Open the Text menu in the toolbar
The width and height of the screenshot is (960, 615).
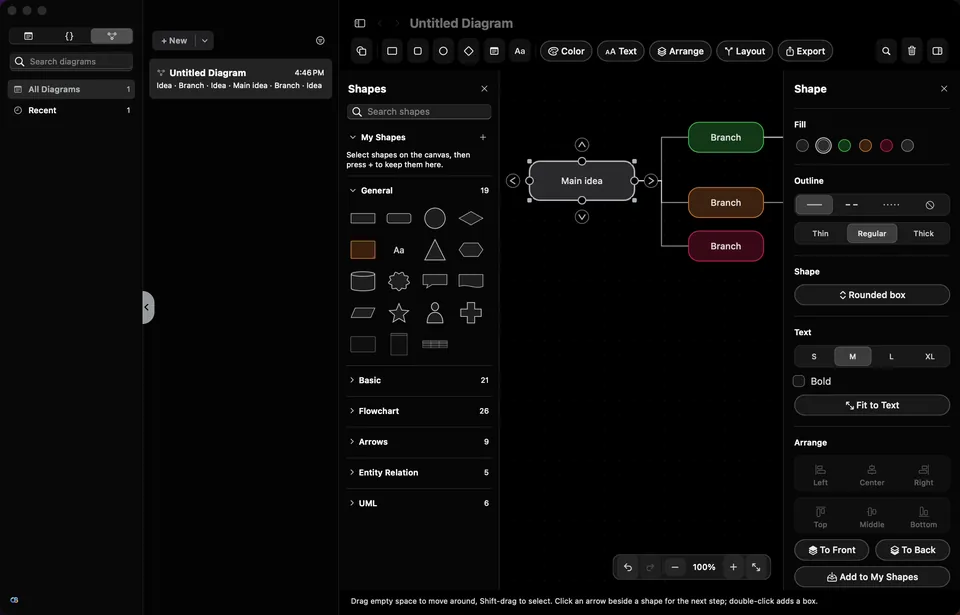620,51
